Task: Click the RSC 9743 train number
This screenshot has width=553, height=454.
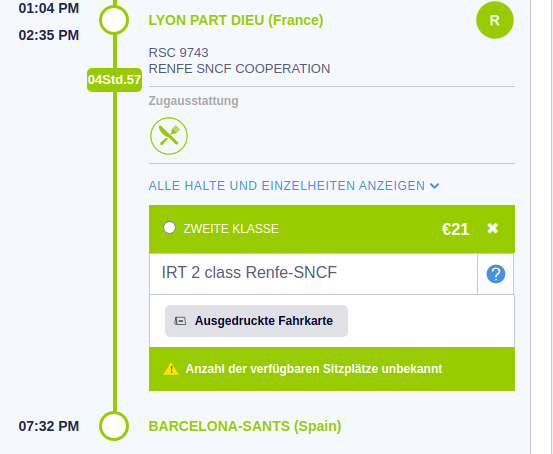Action: [178, 53]
